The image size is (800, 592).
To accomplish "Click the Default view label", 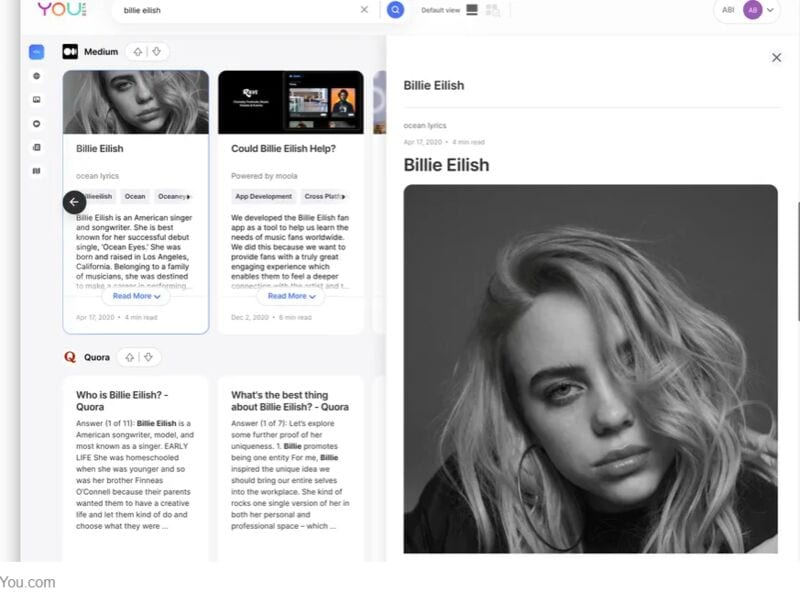I will pos(440,10).
